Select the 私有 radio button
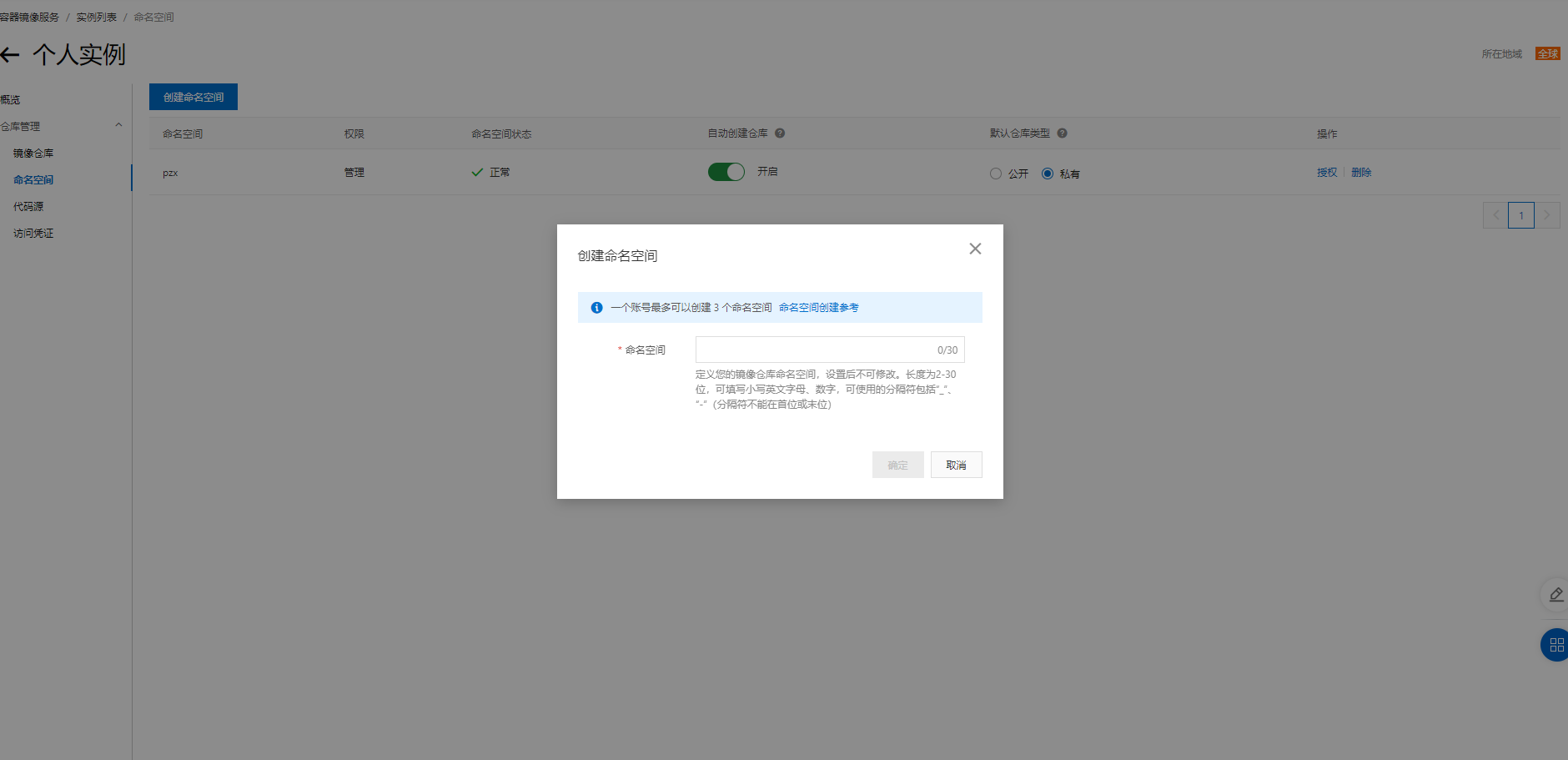Screen dimensions: 1568x760 (x=1048, y=174)
